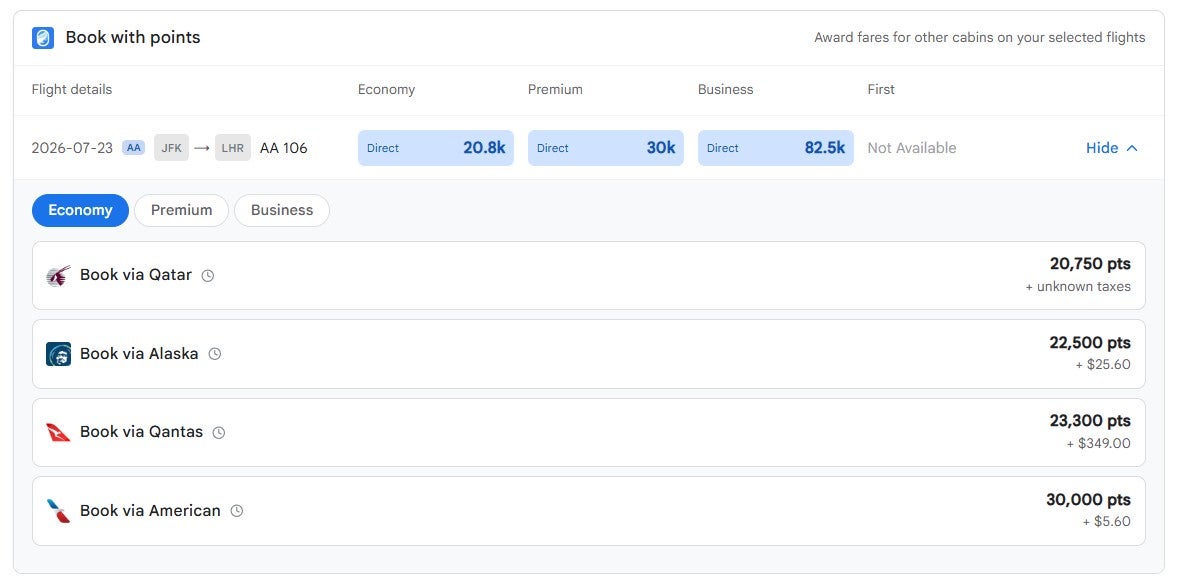Click the + $25.60 tax amount
This screenshot has width=1177, height=580.
pos(1103,365)
